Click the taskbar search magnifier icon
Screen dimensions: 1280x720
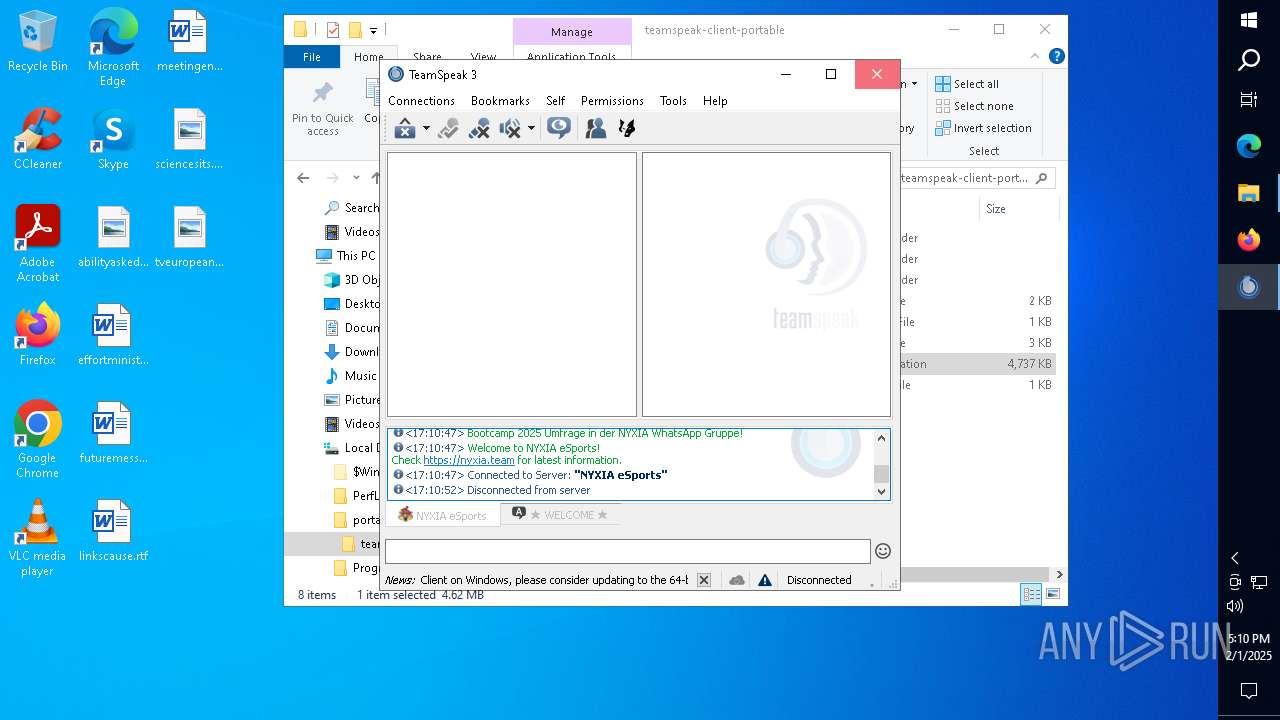1249,61
